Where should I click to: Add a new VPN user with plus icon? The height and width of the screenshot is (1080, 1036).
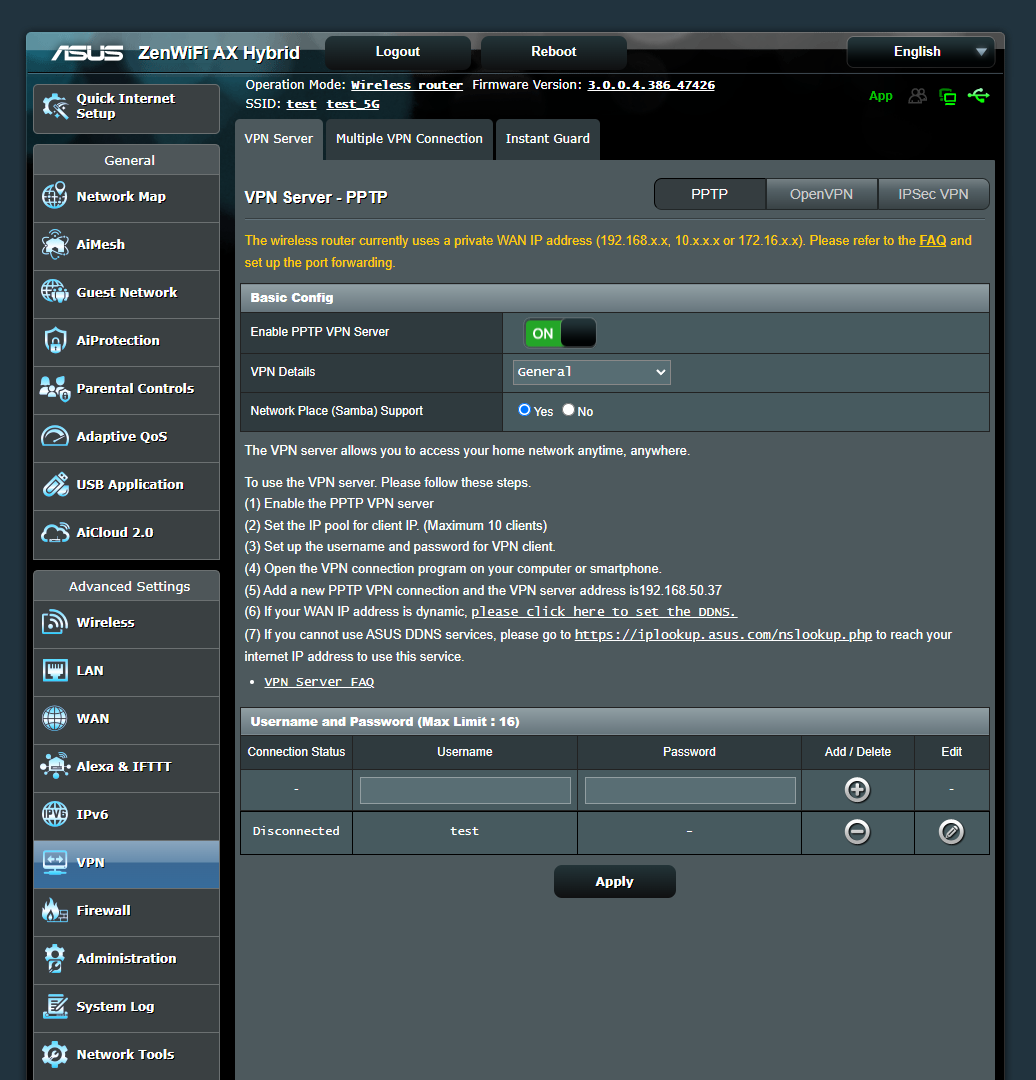(857, 789)
